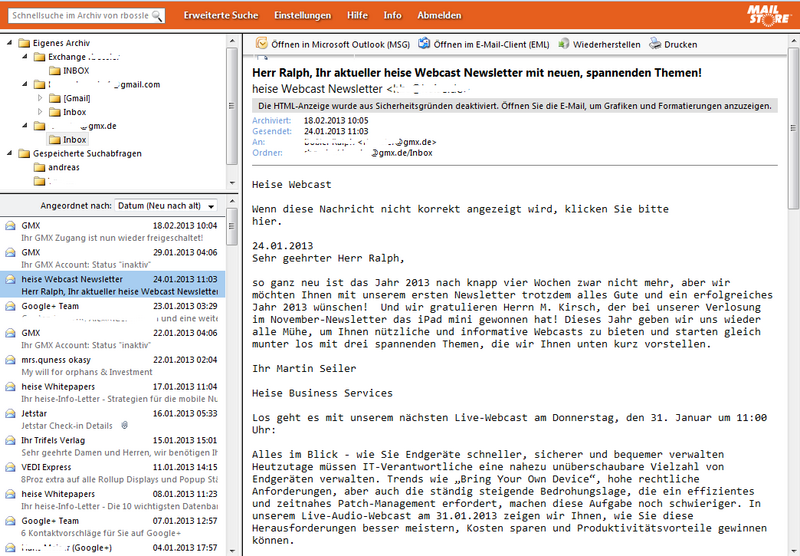Click the E-Mail-Client EML icon
Screen dimensions: 800x556
coord(424,44)
